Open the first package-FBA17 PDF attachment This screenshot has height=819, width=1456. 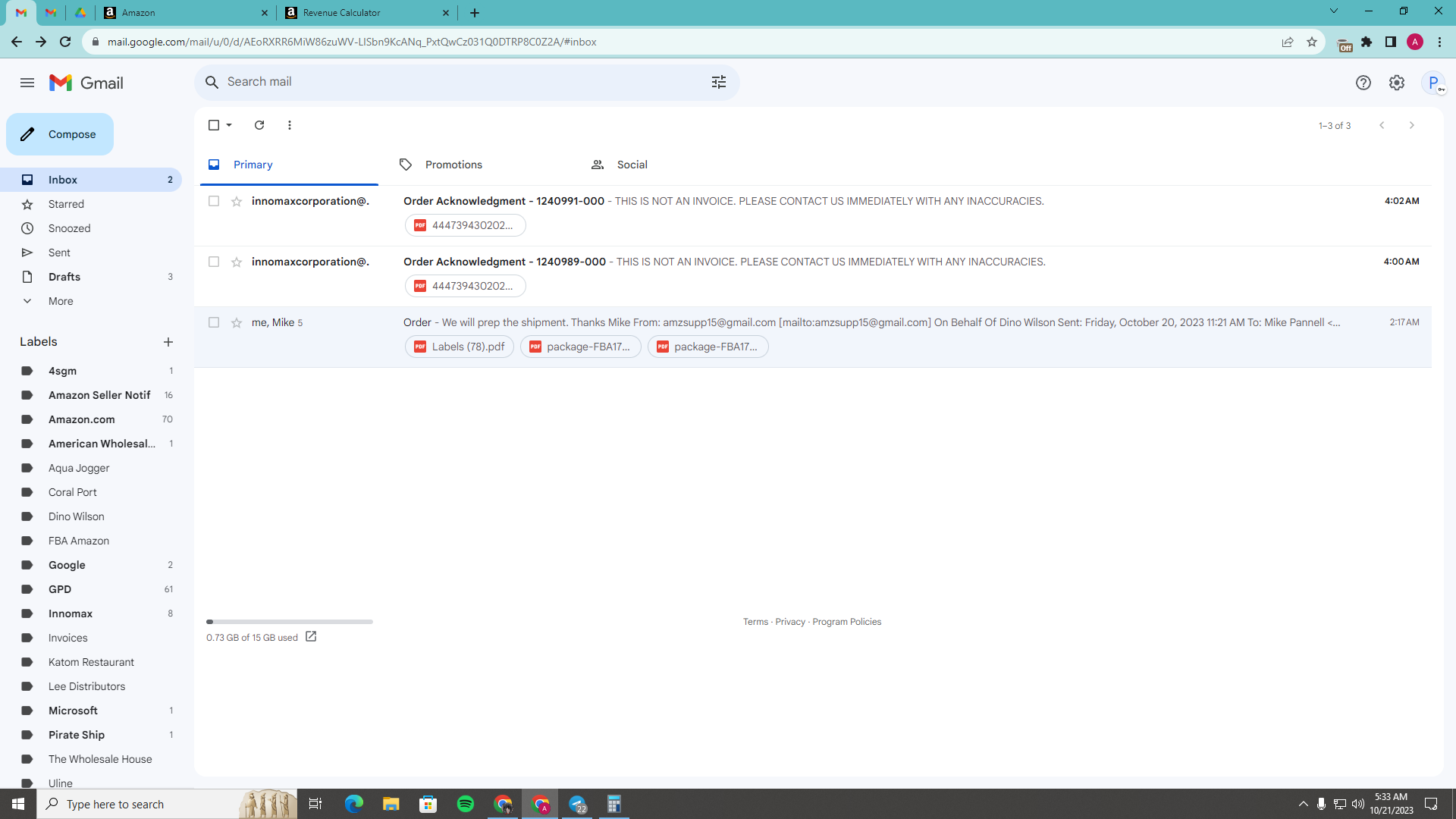(x=580, y=347)
